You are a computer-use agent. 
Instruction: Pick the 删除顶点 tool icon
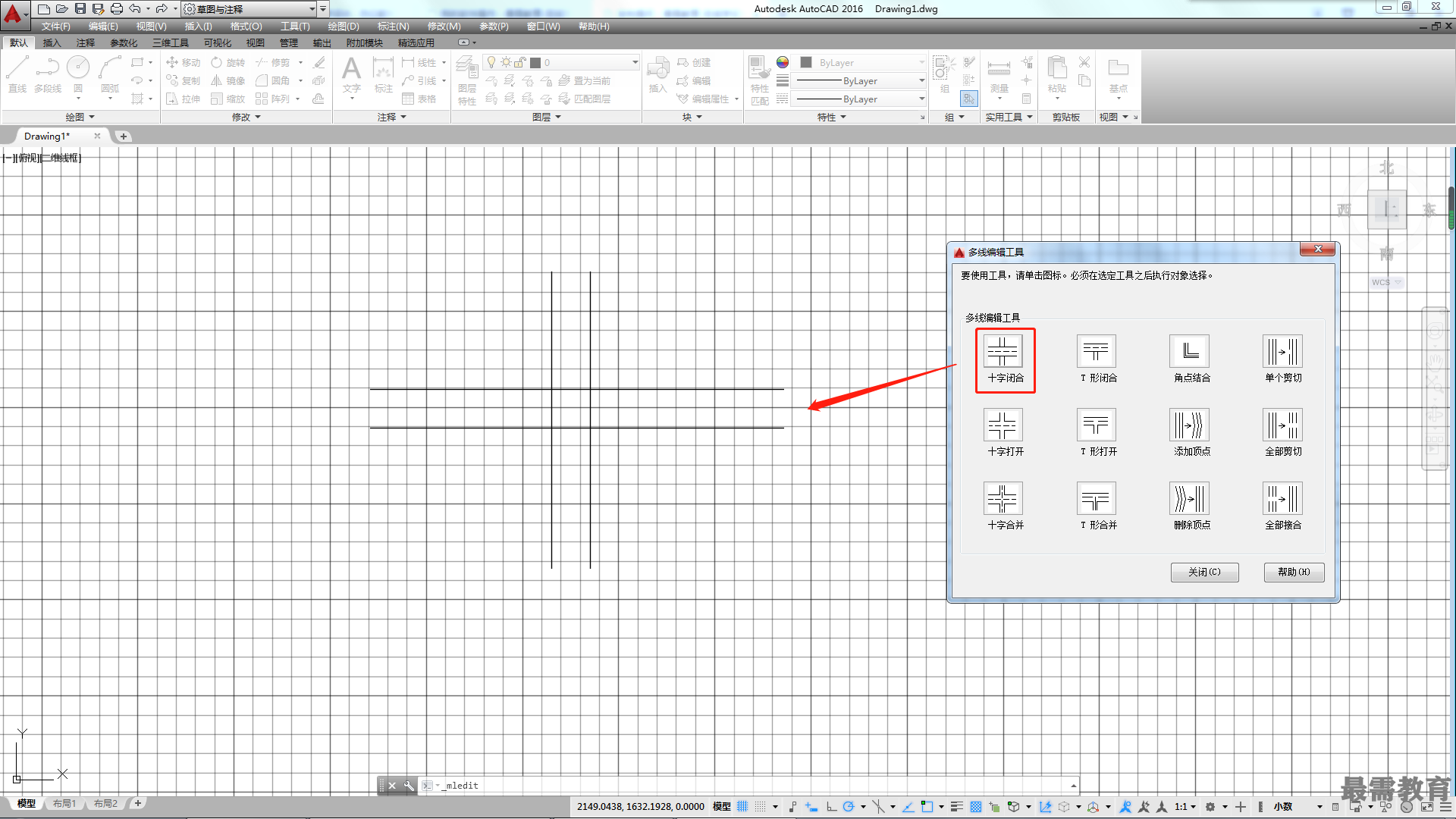pos(1189,499)
